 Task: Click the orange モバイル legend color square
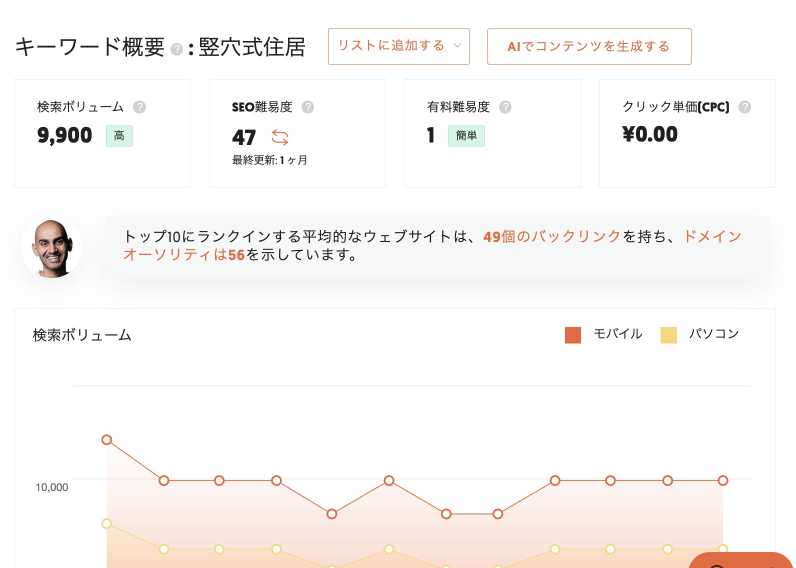[573, 335]
